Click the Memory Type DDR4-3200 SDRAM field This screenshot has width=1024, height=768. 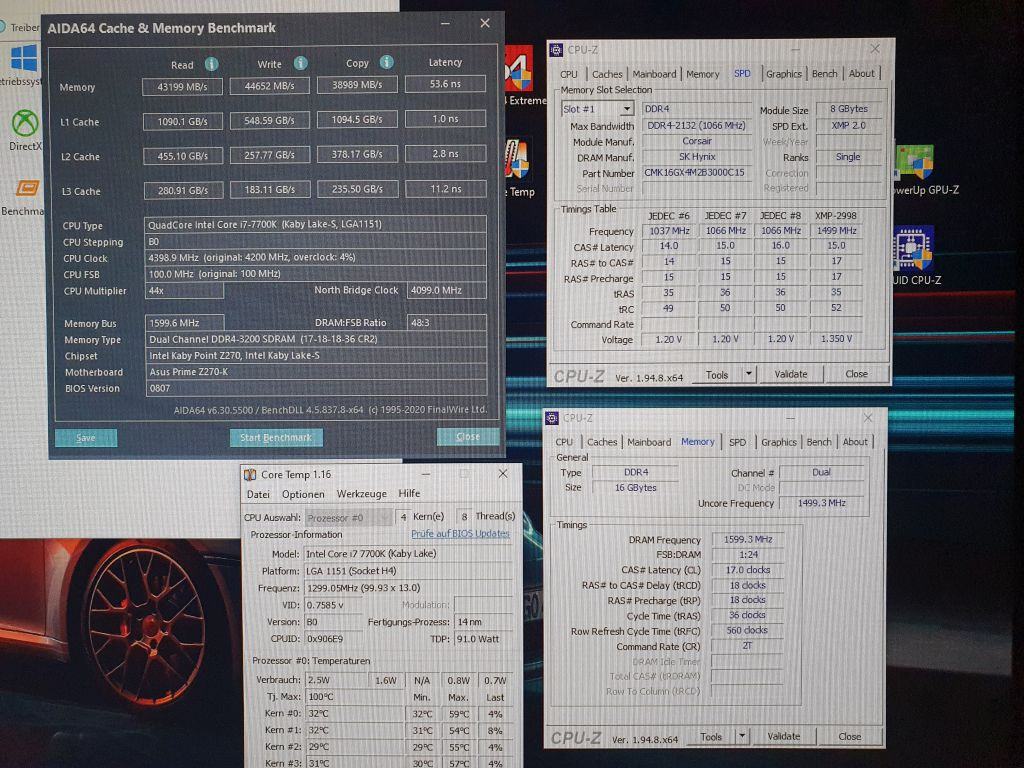click(316, 339)
